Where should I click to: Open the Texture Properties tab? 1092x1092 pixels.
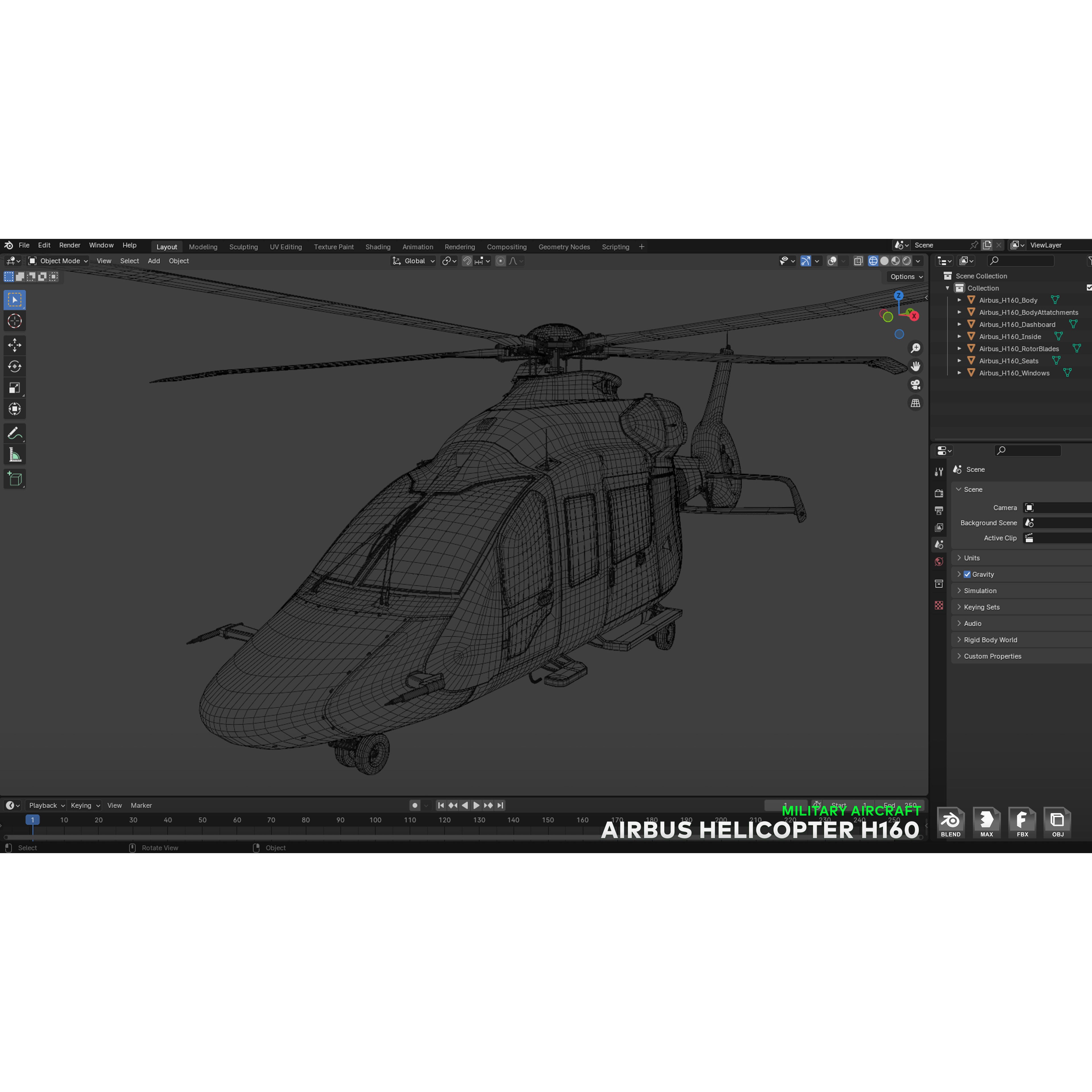(939, 605)
